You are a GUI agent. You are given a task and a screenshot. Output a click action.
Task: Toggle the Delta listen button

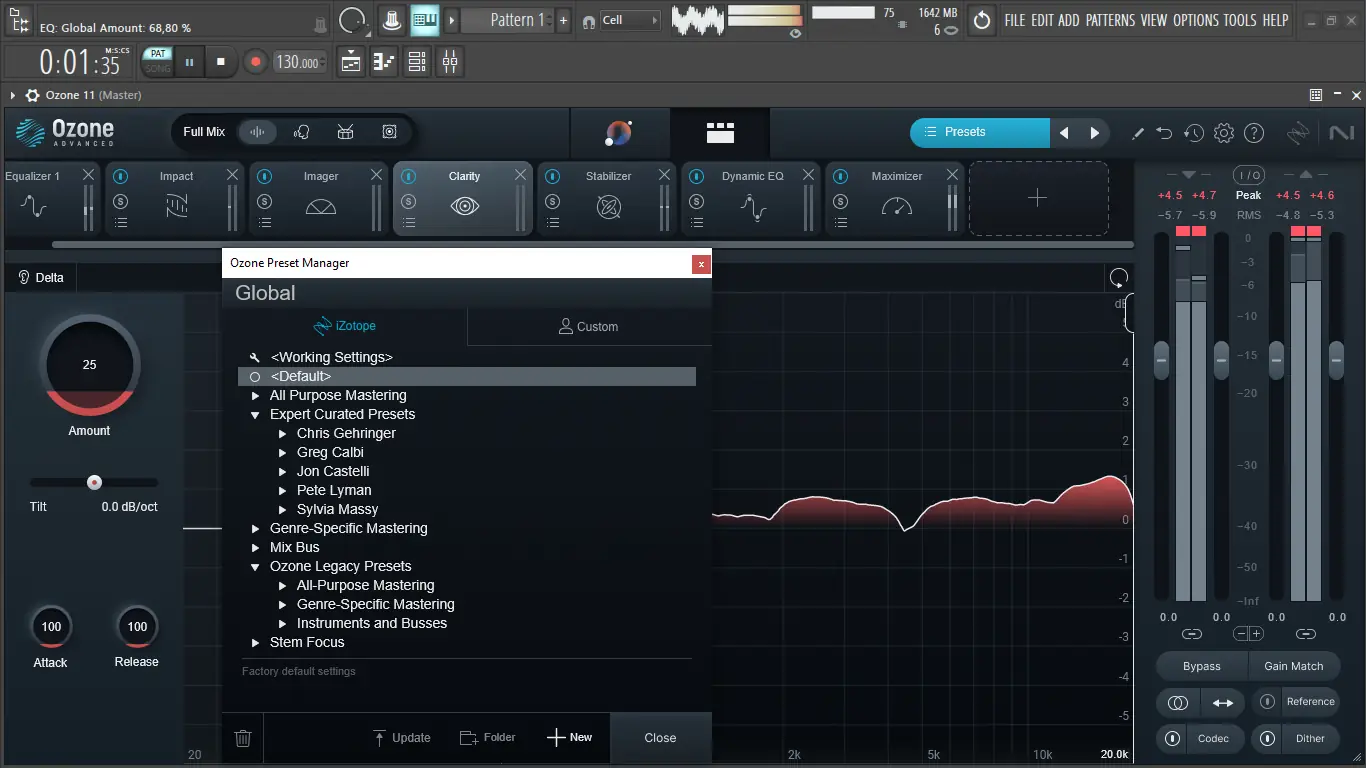click(x=41, y=278)
